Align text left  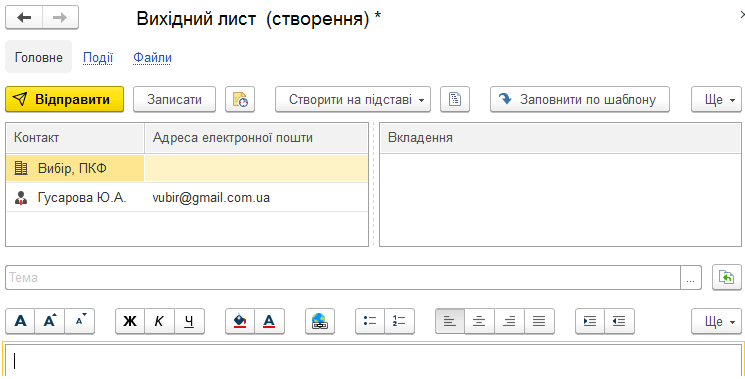450,322
